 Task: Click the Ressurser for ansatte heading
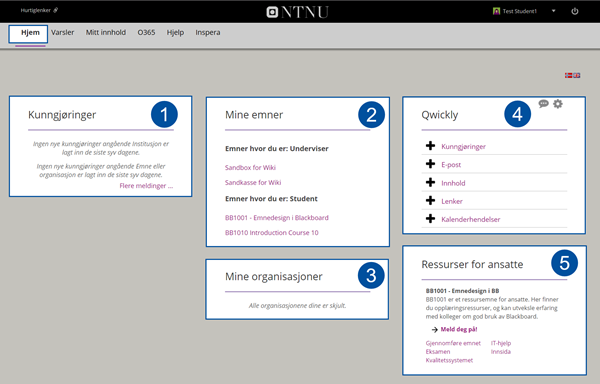(472, 264)
